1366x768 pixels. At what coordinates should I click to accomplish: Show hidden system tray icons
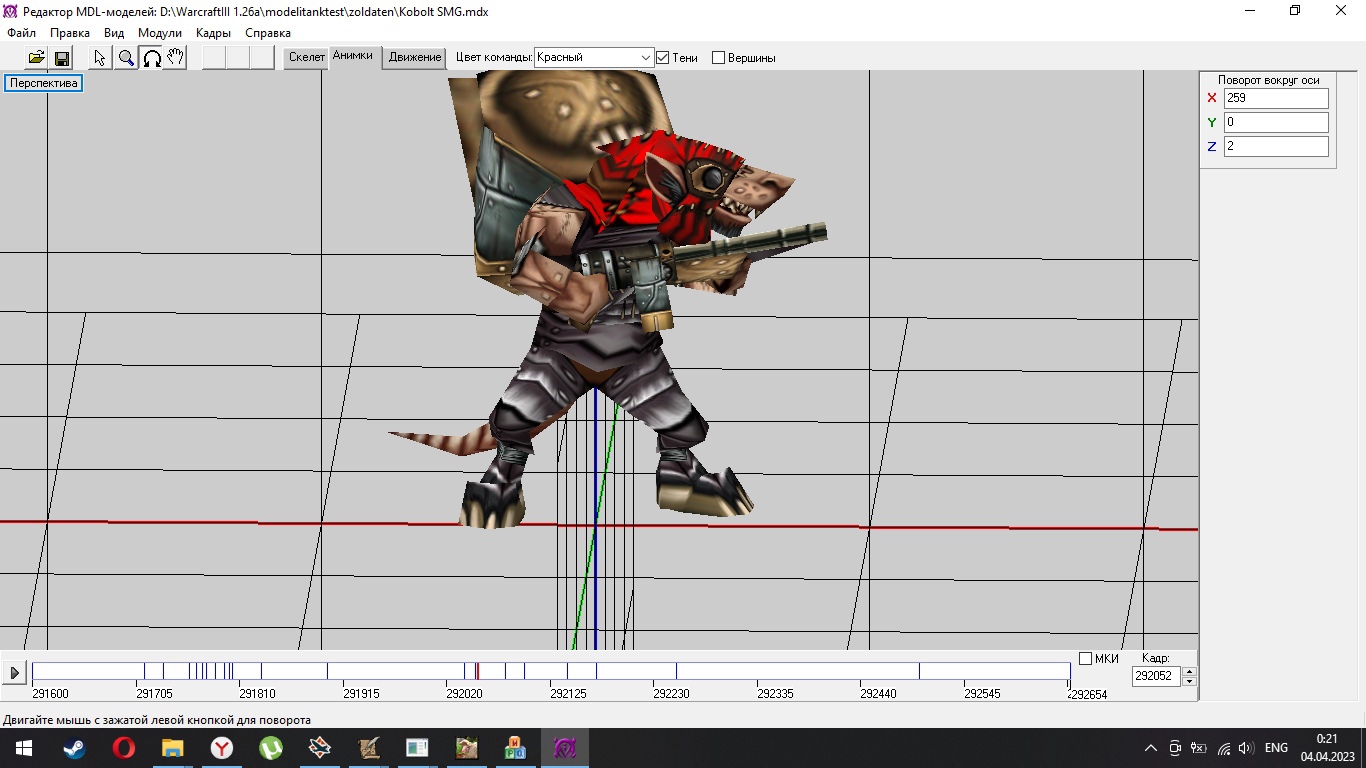coord(1151,748)
